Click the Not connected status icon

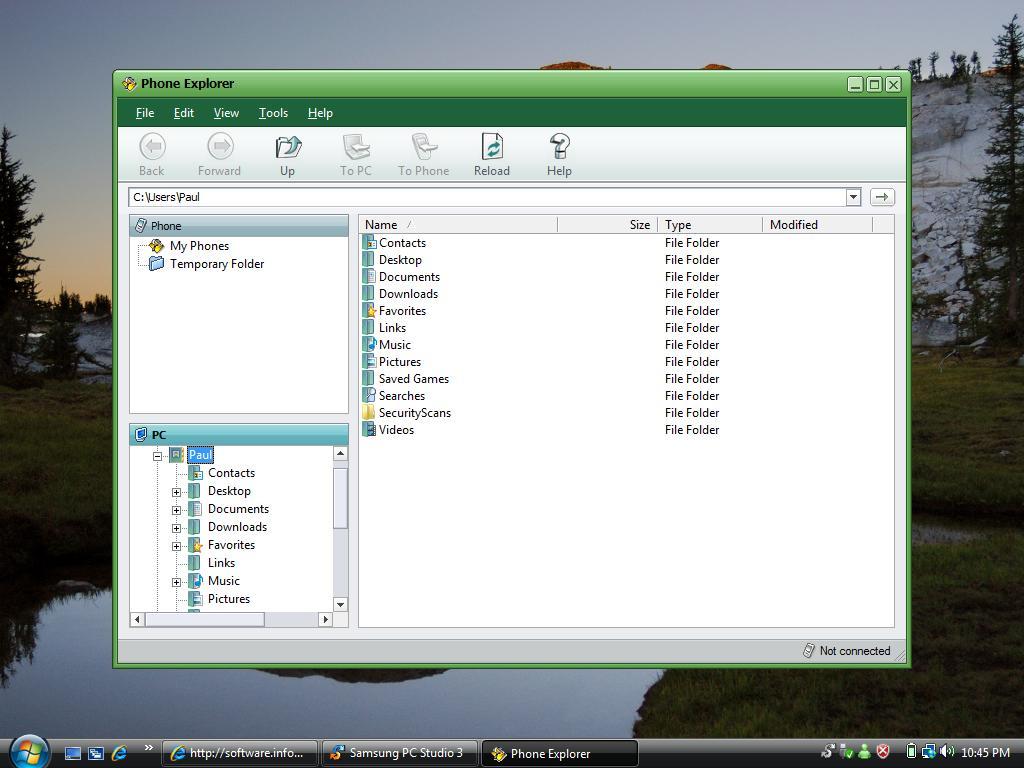808,650
